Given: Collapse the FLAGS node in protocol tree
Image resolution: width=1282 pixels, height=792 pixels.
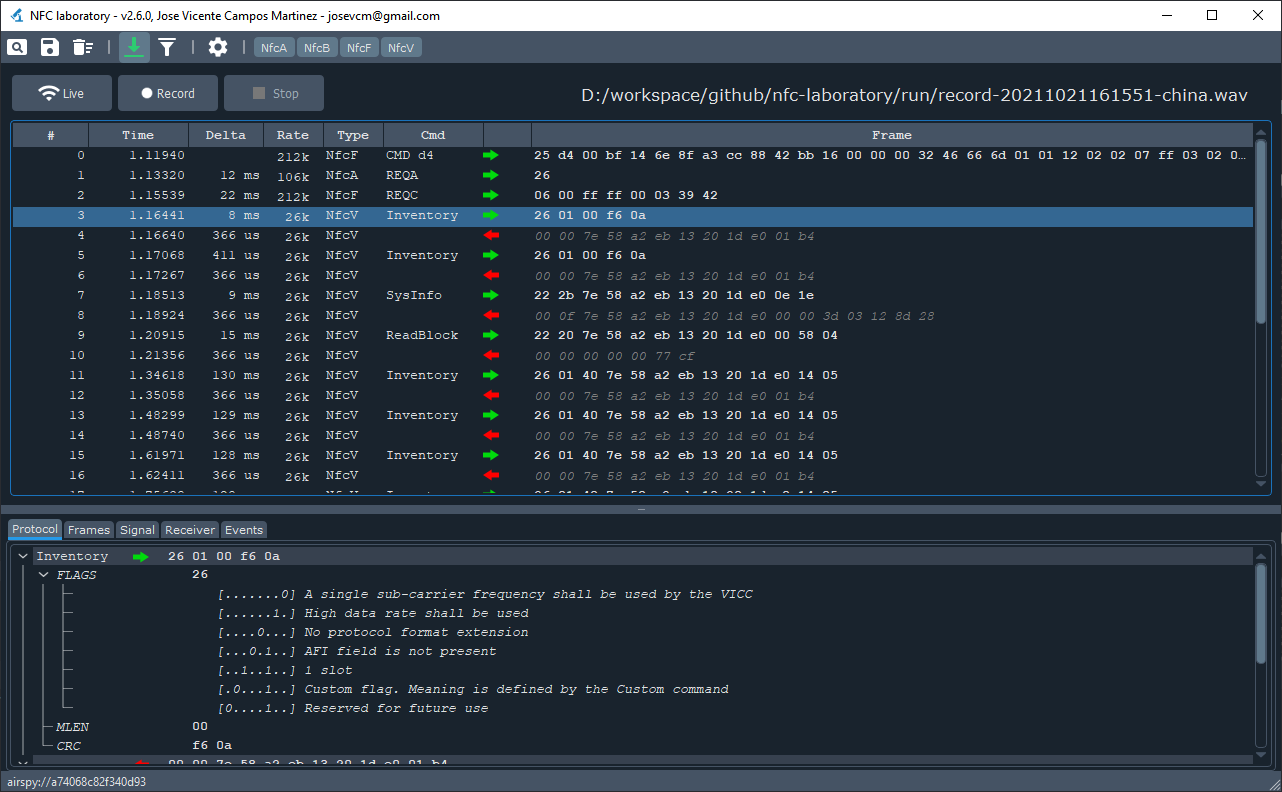Looking at the screenshot, I should coord(44,575).
